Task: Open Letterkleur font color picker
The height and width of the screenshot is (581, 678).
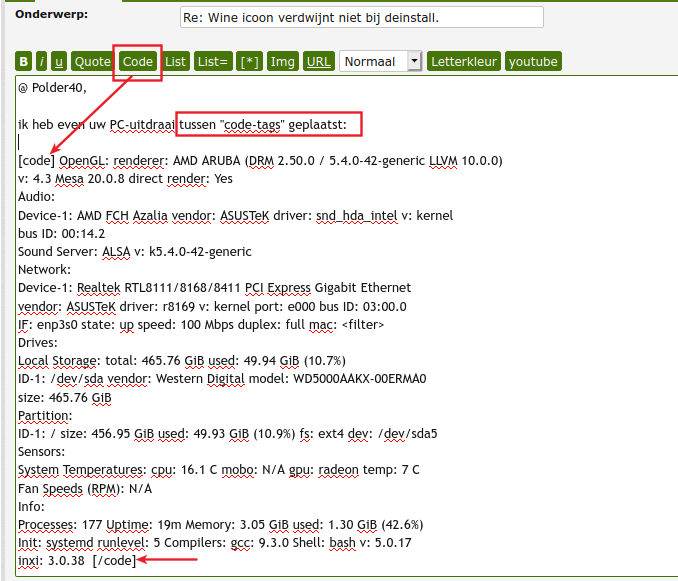Action: (x=464, y=61)
